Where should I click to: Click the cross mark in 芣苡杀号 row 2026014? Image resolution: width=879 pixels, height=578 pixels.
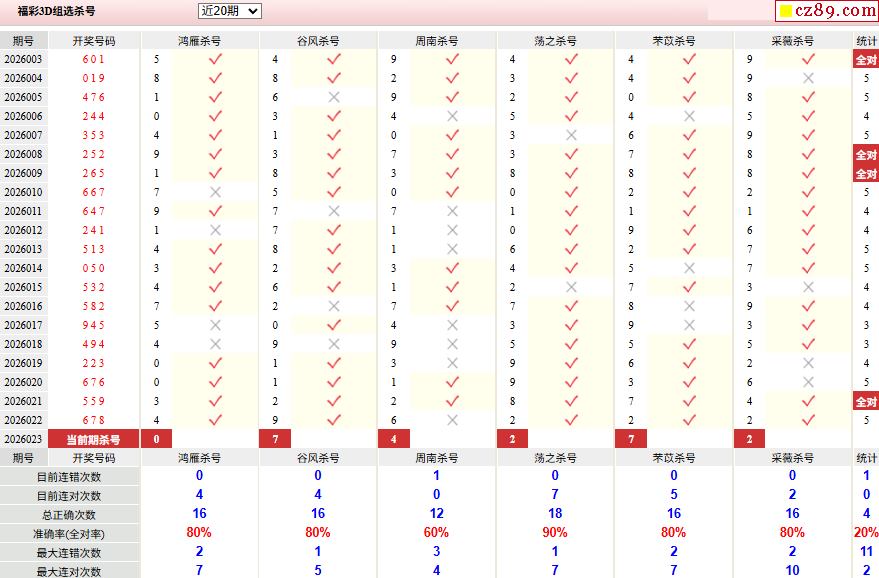point(689,268)
